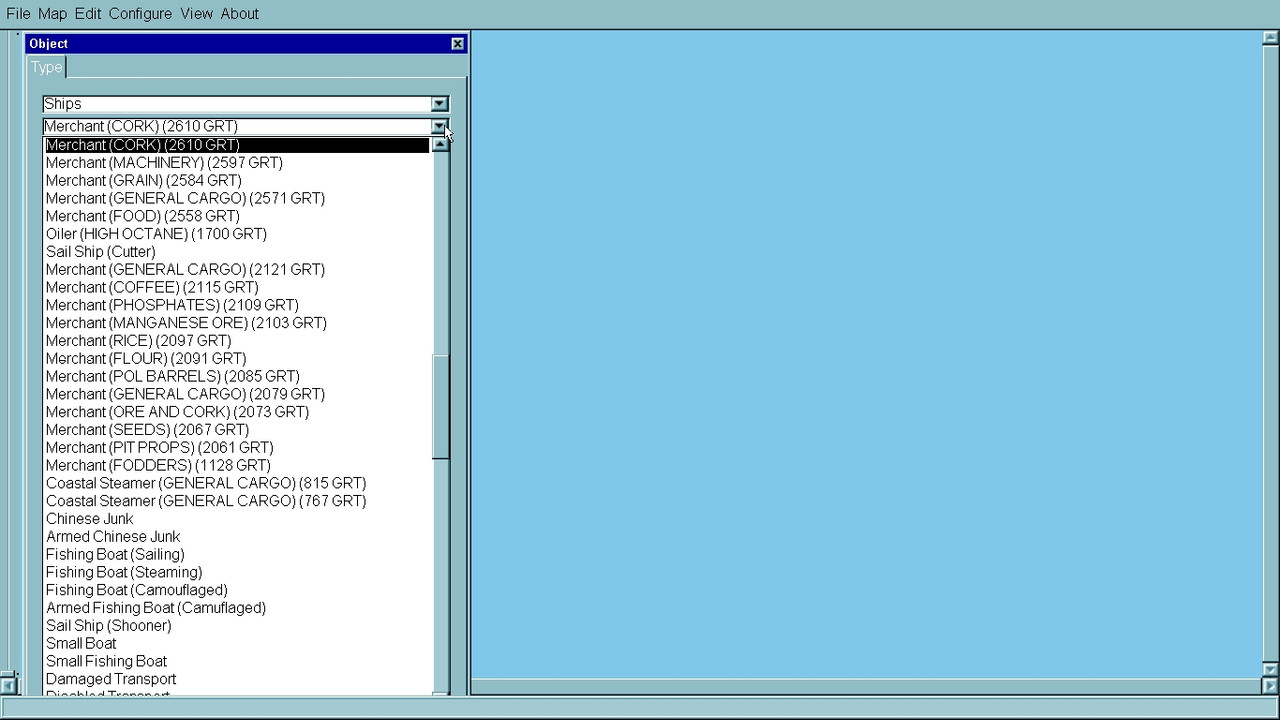Click the map vertical scroll up arrow
The height and width of the screenshot is (720, 1280).
pos(1271,38)
